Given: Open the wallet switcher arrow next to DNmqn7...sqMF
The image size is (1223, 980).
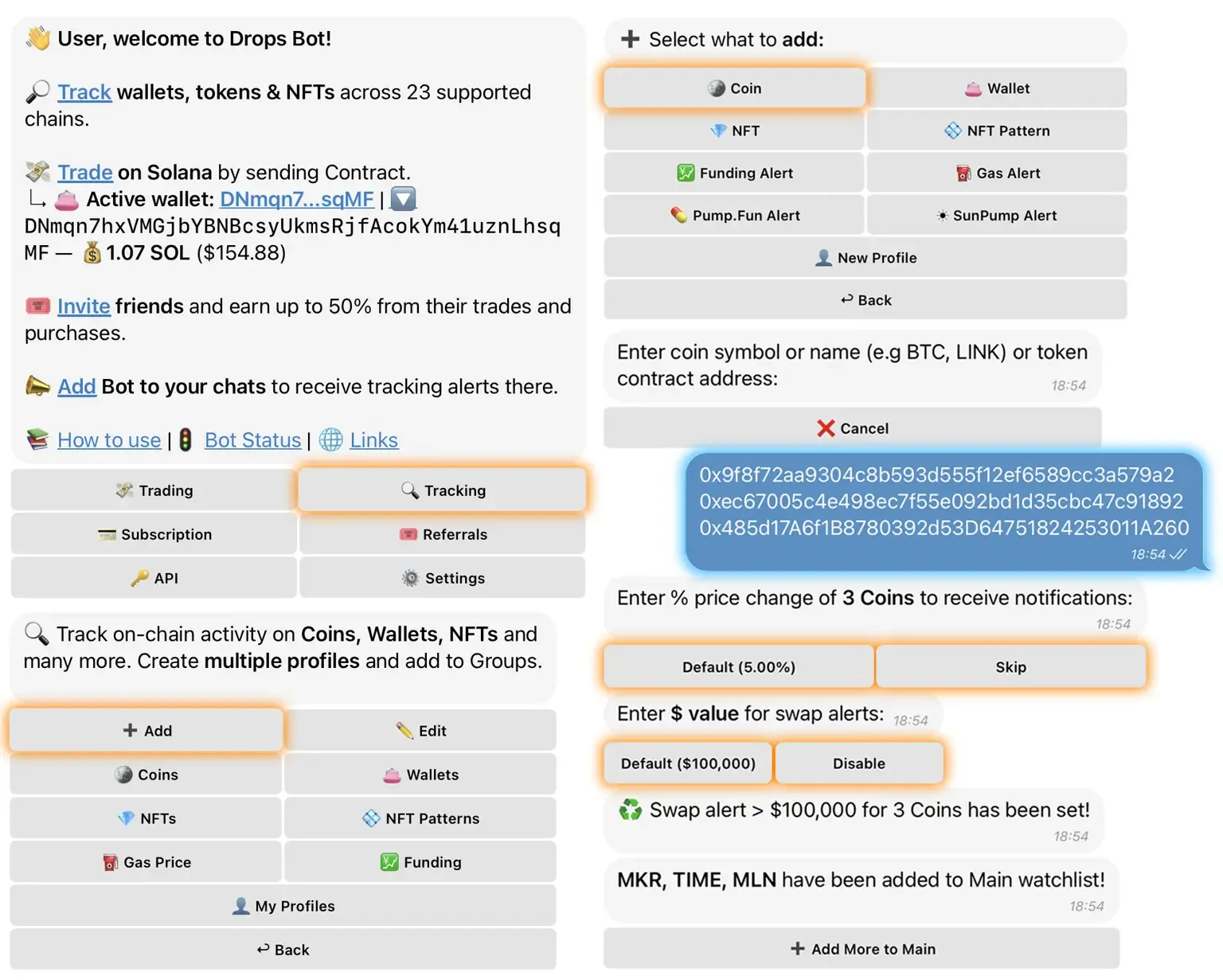Looking at the screenshot, I should (403, 199).
